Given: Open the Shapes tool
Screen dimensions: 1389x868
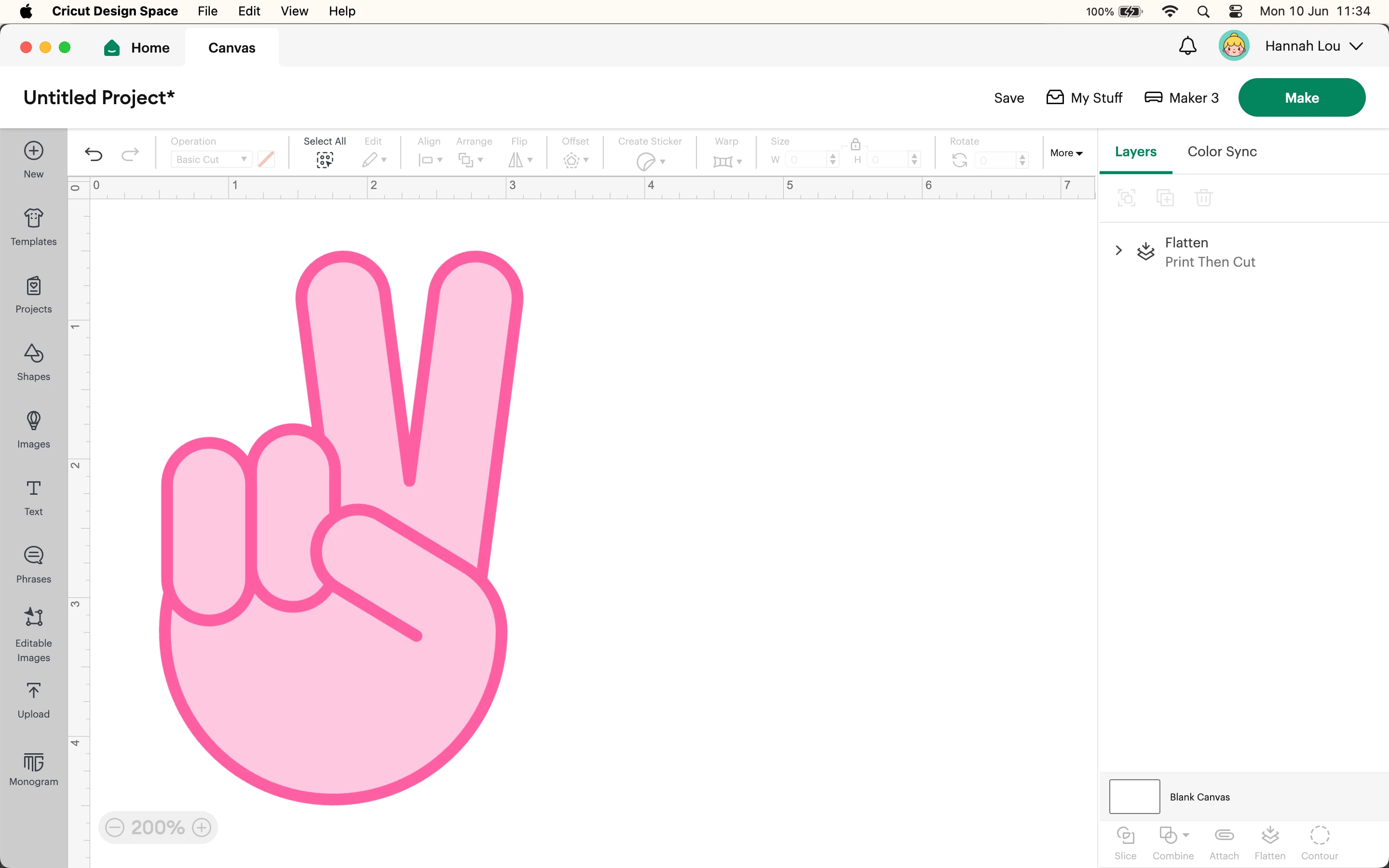Looking at the screenshot, I should 33,362.
